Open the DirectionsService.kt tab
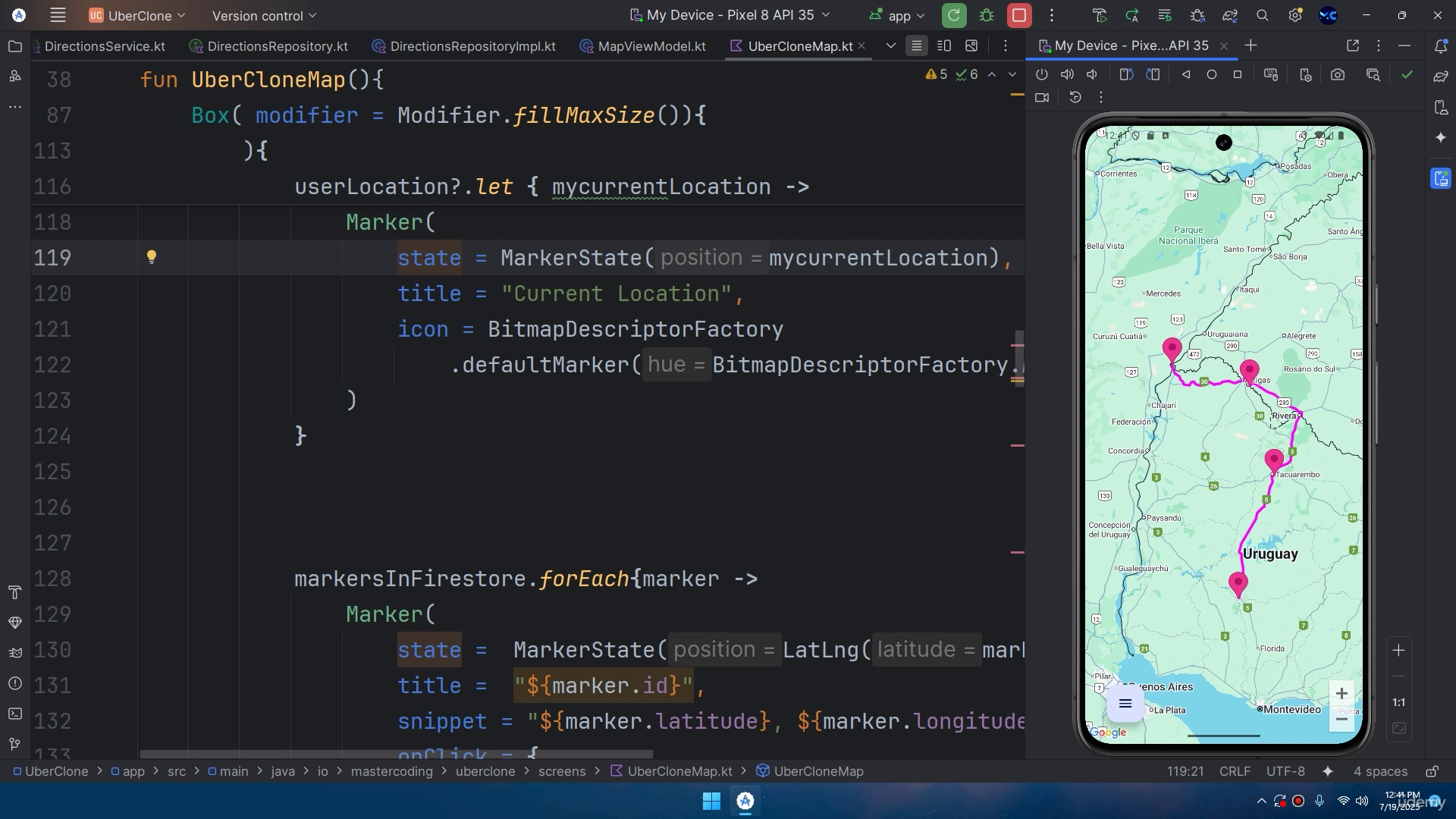The image size is (1456, 819). click(105, 46)
